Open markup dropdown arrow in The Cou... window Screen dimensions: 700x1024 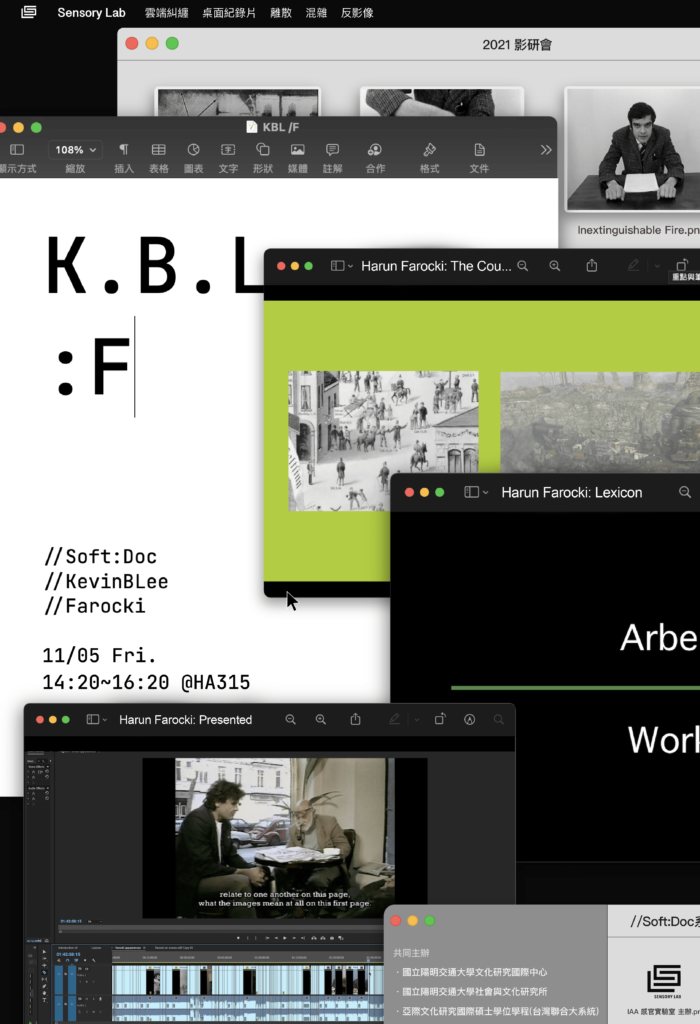[x=657, y=266]
